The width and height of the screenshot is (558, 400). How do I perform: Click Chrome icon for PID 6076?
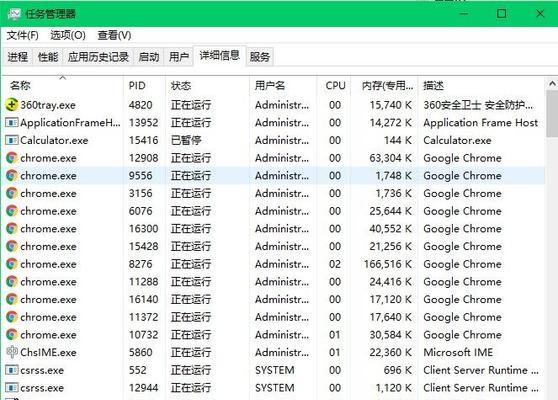(x=12, y=211)
